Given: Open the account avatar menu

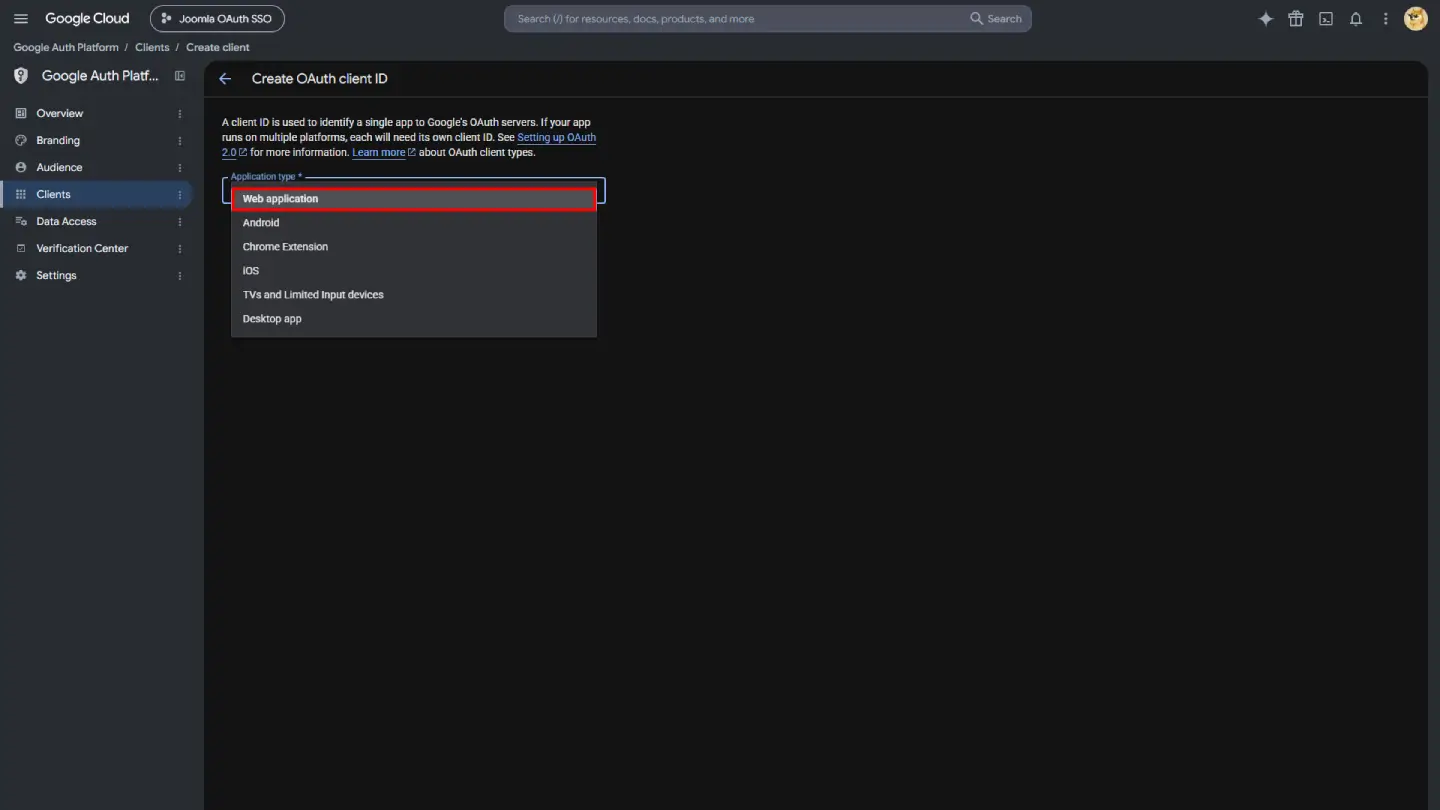Looking at the screenshot, I should click(x=1416, y=19).
